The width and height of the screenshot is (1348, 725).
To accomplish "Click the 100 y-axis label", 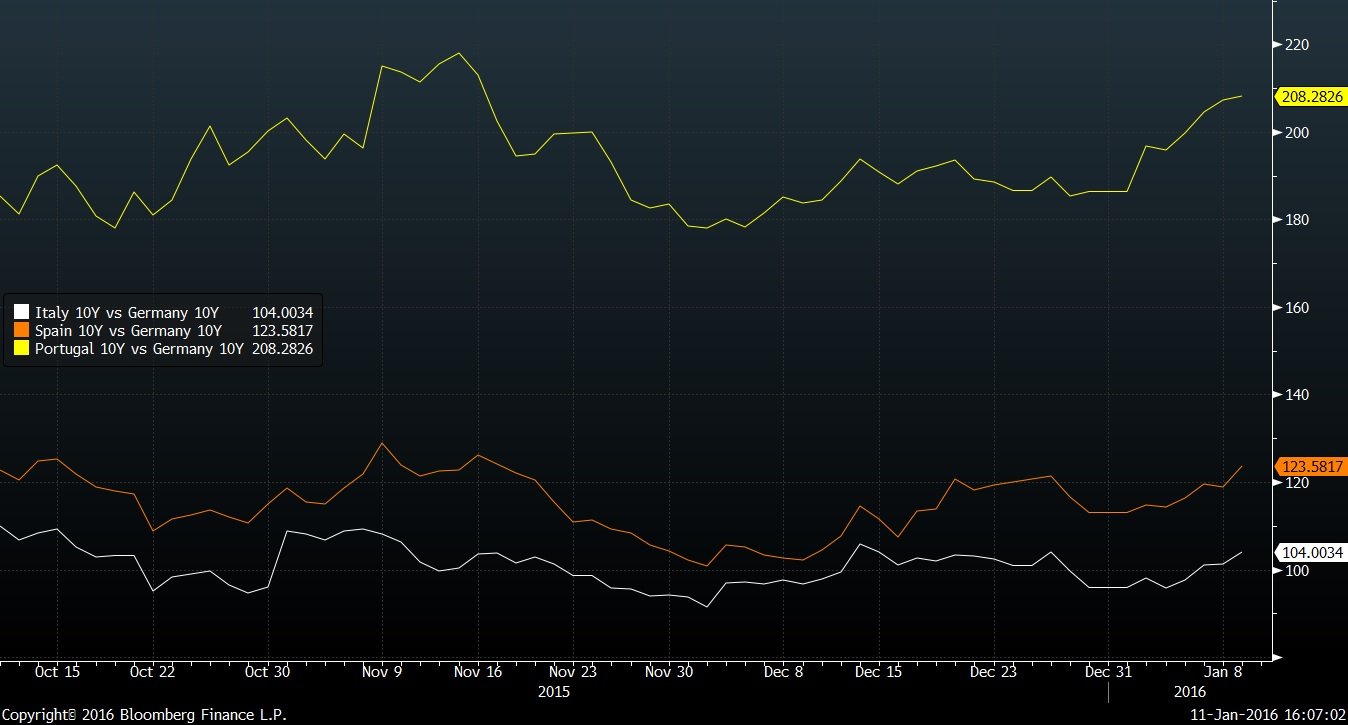I will tap(1298, 570).
